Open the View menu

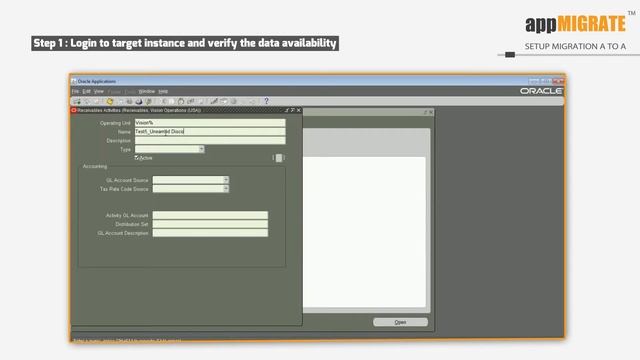pos(99,91)
